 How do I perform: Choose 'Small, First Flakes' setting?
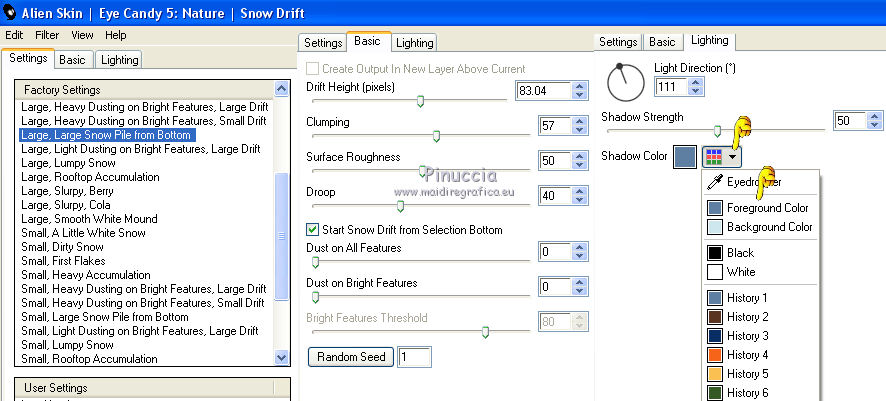(63, 261)
